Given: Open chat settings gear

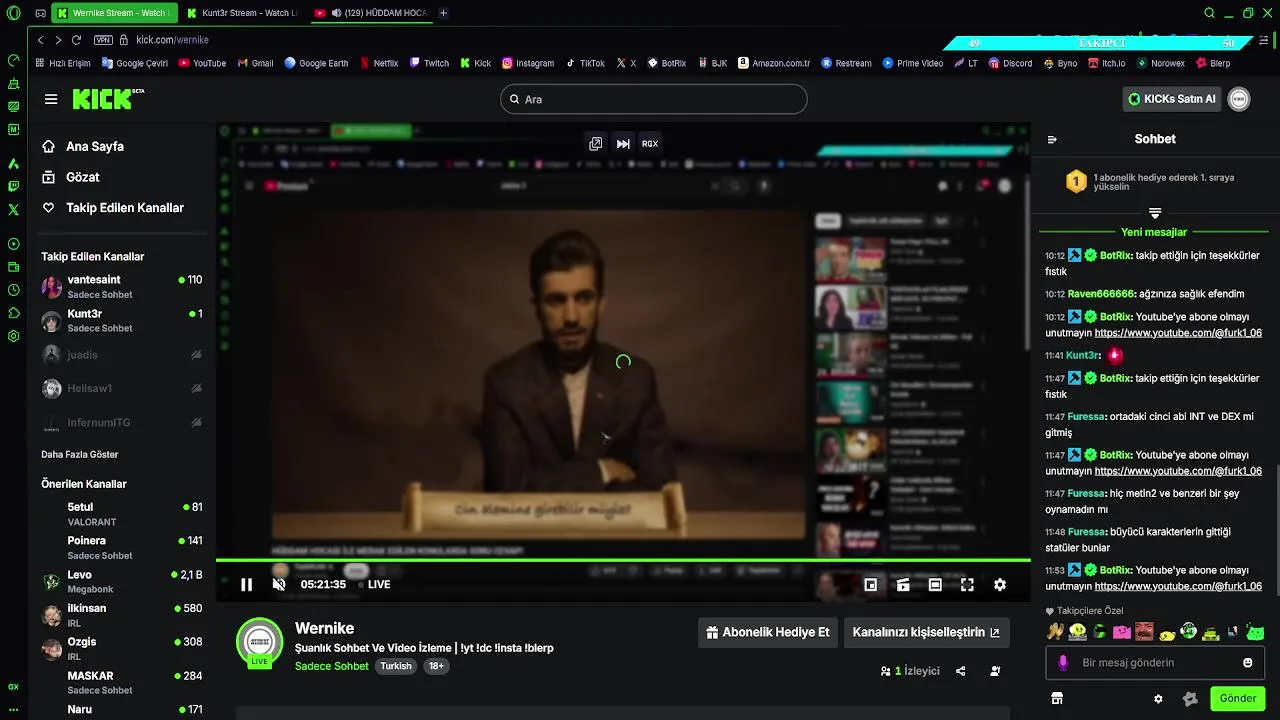Looking at the screenshot, I should pyautogui.click(x=1158, y=699).
